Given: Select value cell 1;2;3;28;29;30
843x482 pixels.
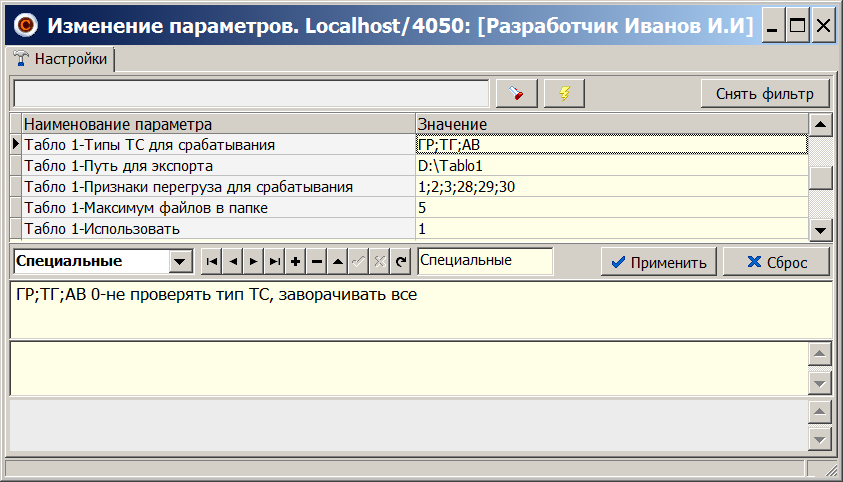Looking at the screenshot, I should click(x=610, y=187).
